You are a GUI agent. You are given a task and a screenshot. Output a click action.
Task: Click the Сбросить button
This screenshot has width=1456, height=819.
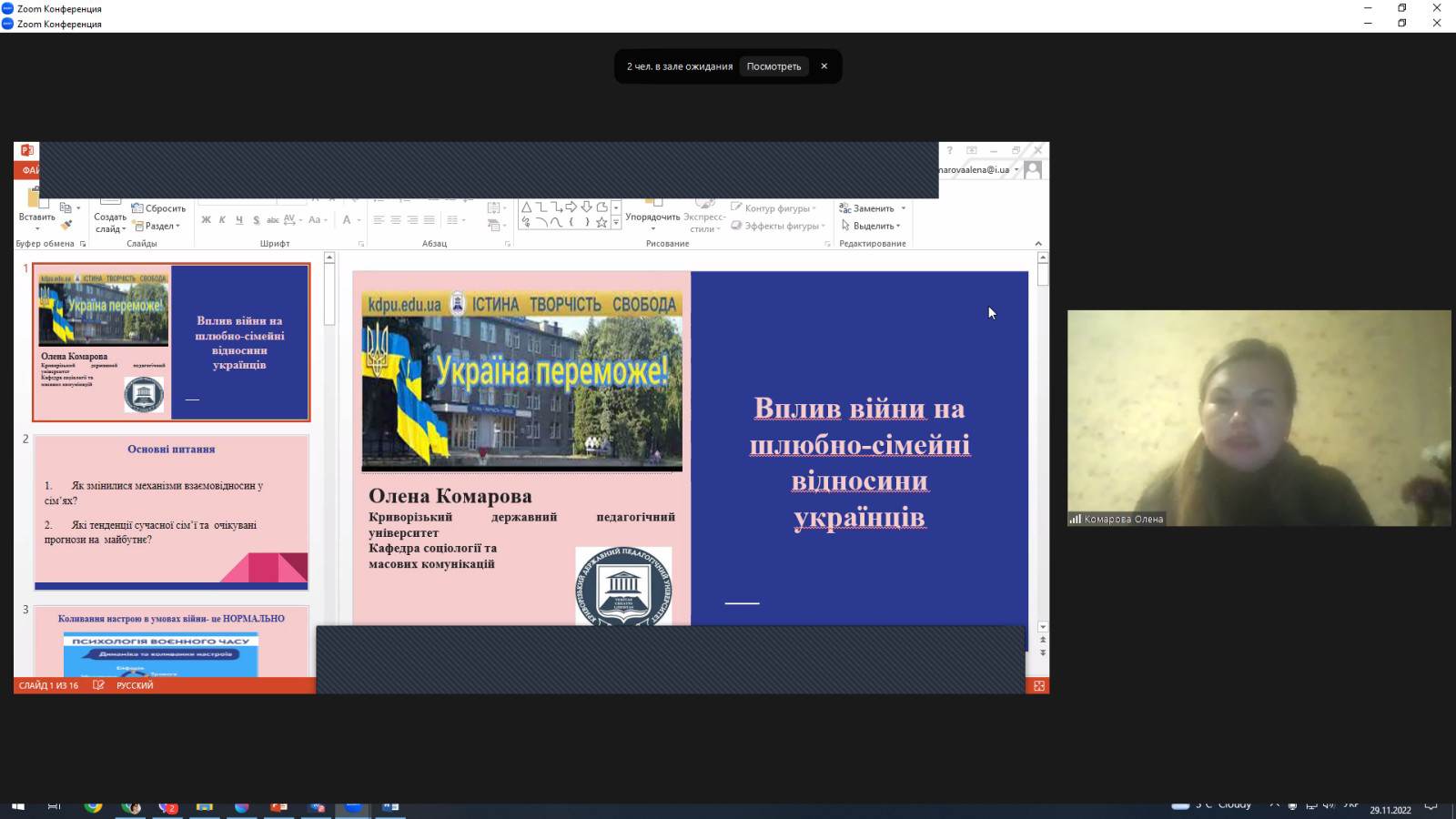[x=159, y=208]
